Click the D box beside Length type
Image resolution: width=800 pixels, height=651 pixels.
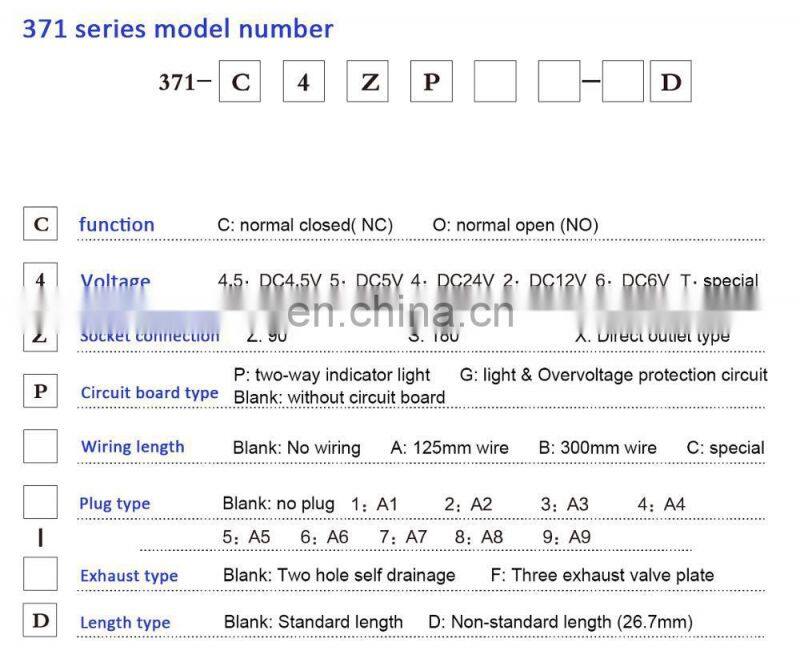click(40, 620)
